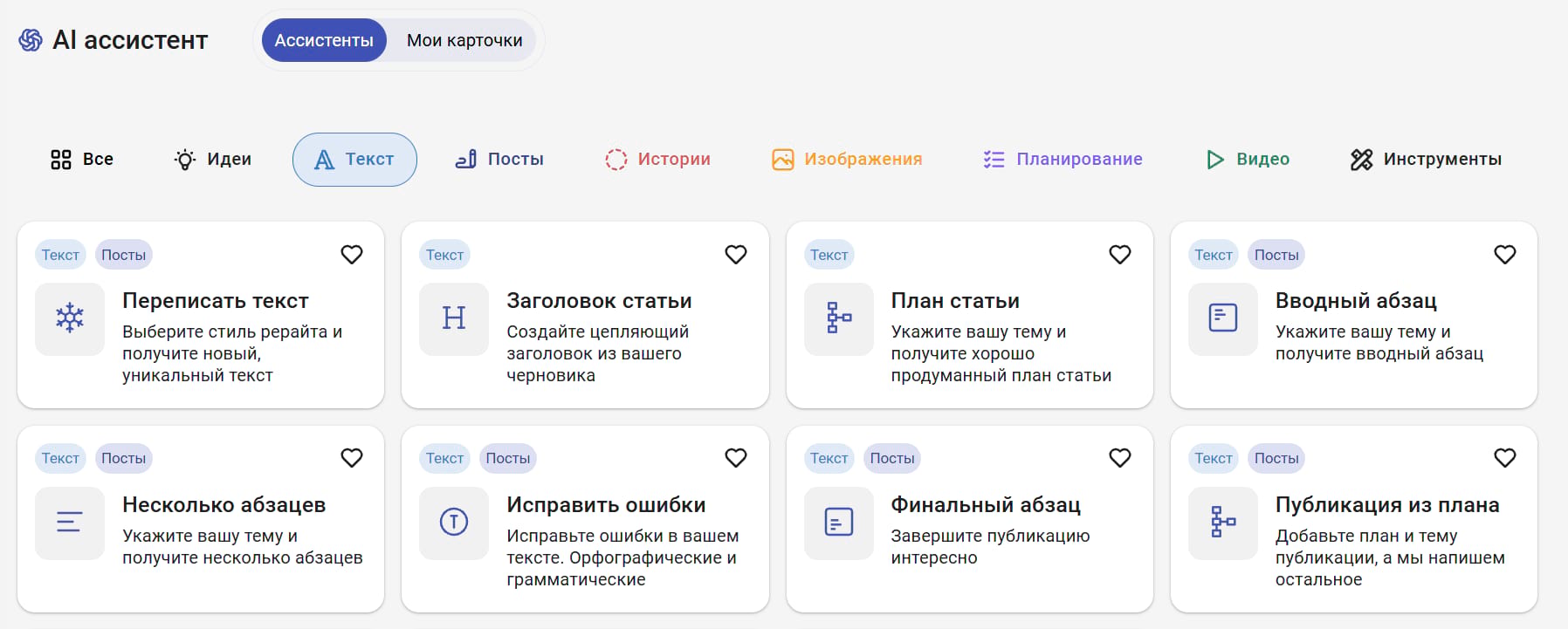
Task: Click the Текст tag on Несколько абзацев card
Action: tap(60, 458)
